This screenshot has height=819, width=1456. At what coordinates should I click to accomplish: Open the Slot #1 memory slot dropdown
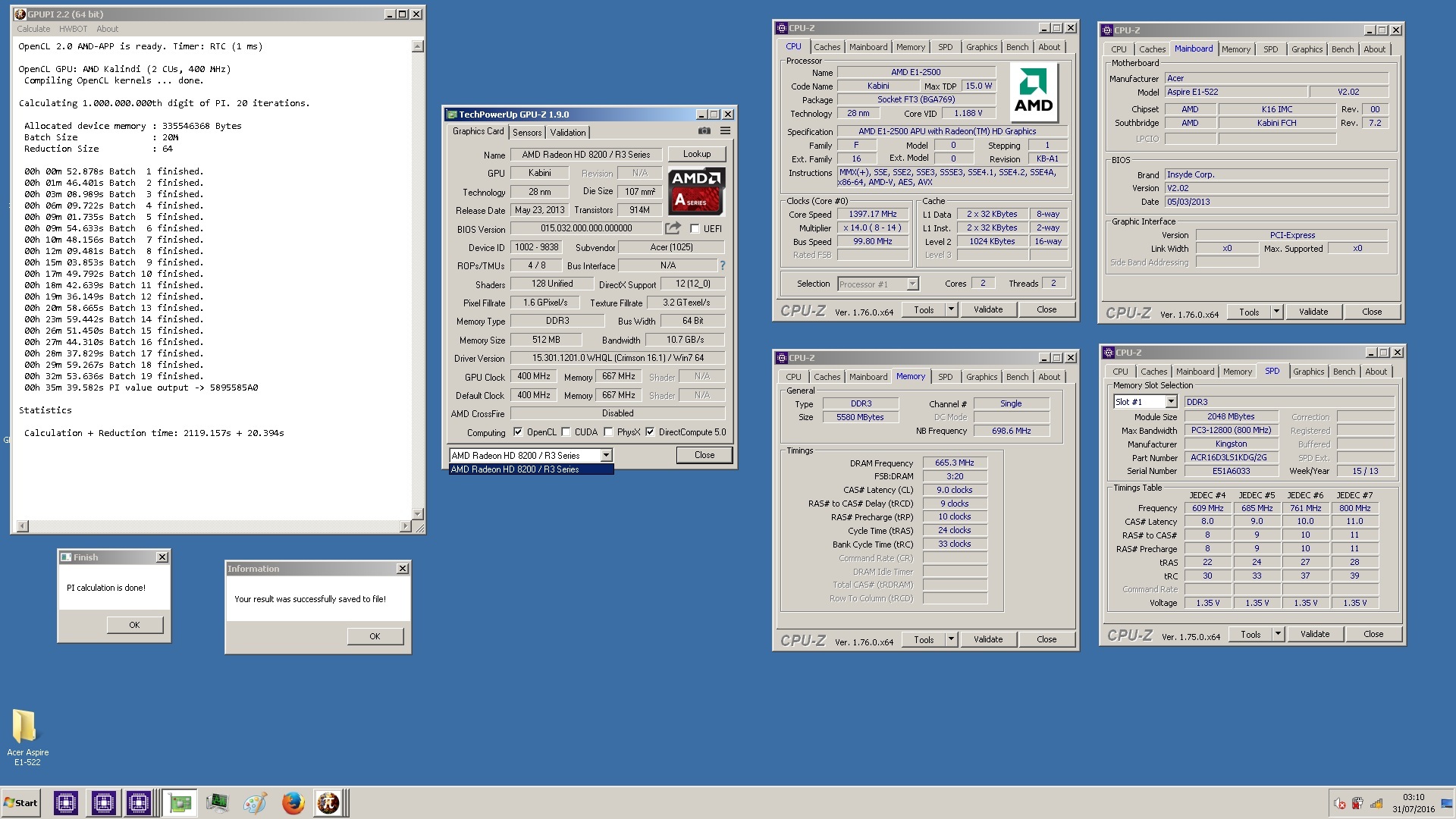1171,402
